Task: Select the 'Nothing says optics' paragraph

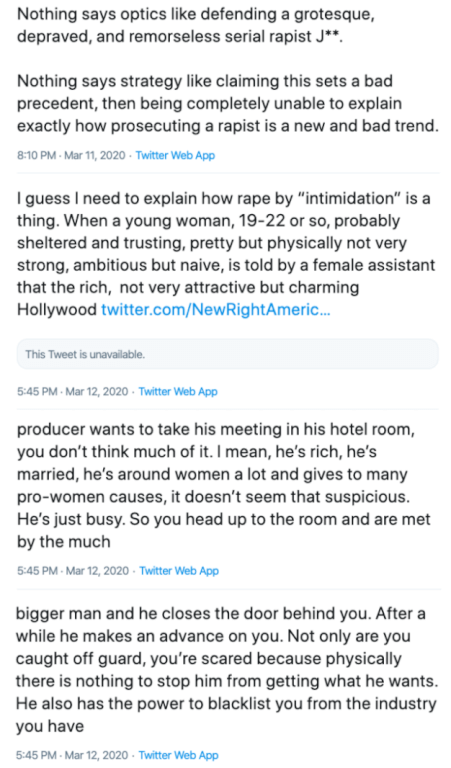Action: click(x=196, y=25)
